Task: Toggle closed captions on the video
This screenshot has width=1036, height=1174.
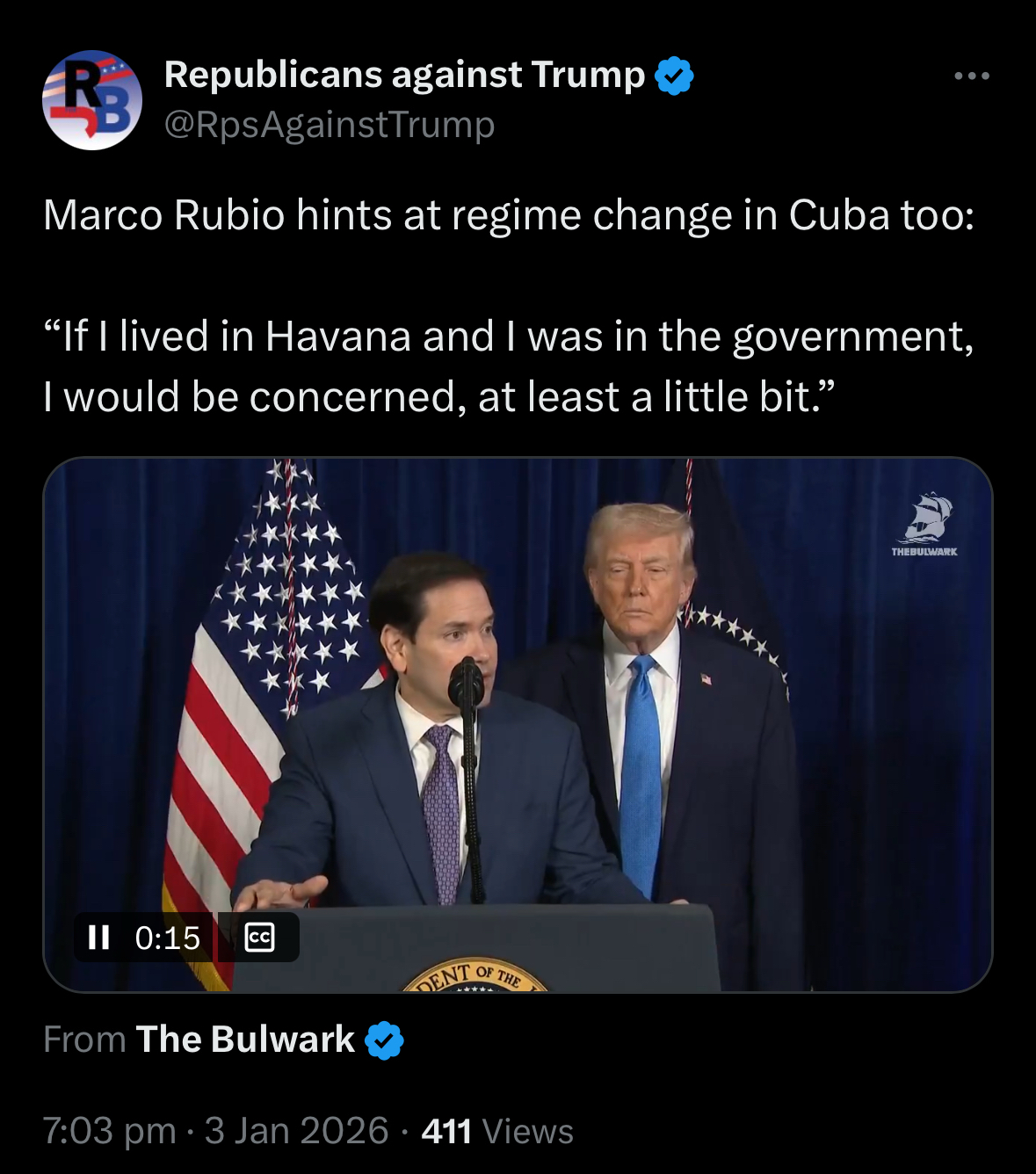Action: point(259,938)
